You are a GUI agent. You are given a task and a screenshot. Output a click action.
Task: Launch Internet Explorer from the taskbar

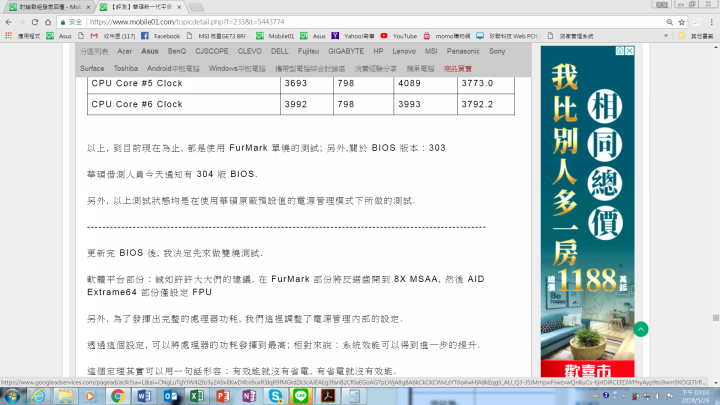coord(39,396)
